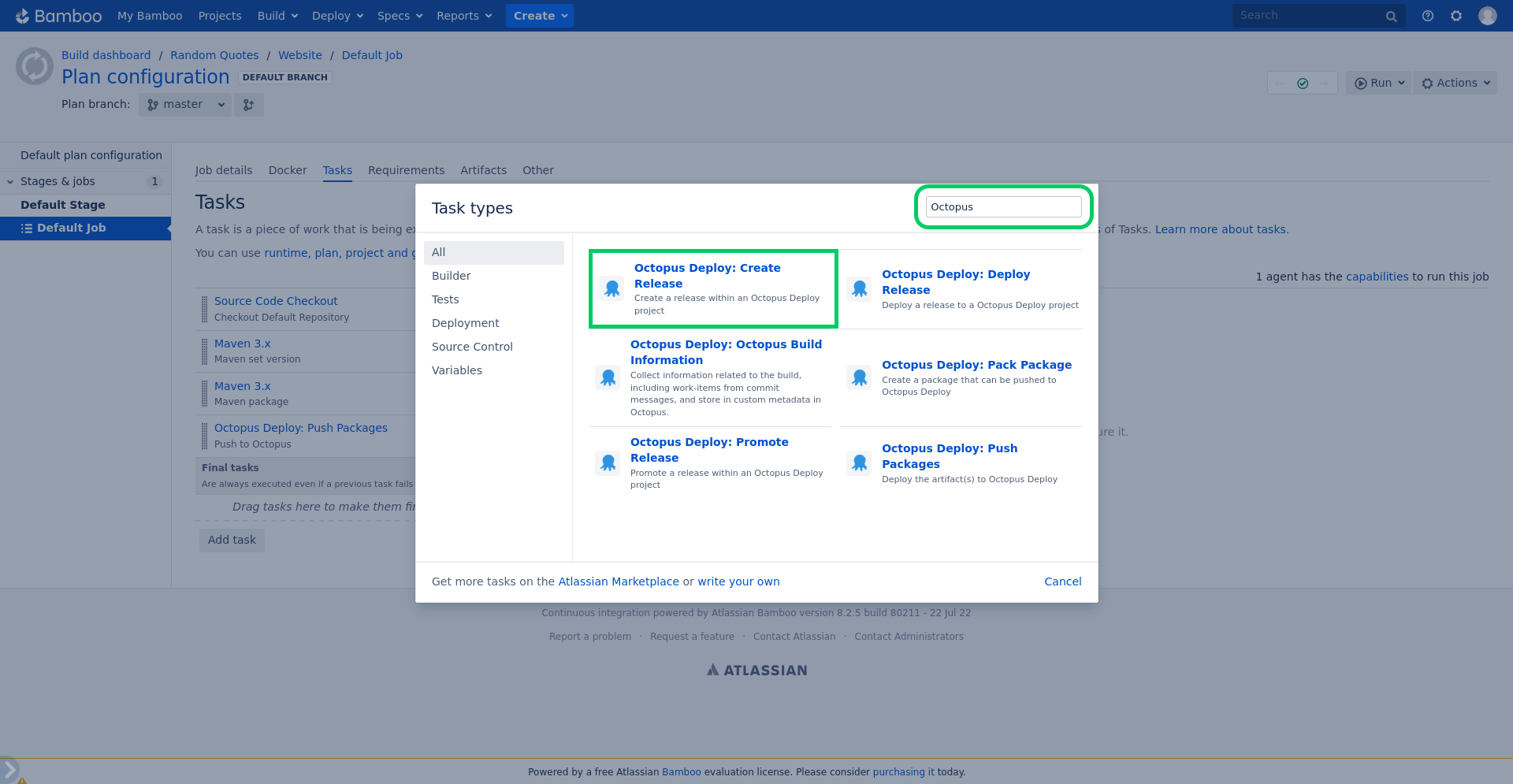Open the Deploy dropdown menu
Image resolution: width=1513 pixels, height=784 pixels.
337,16
